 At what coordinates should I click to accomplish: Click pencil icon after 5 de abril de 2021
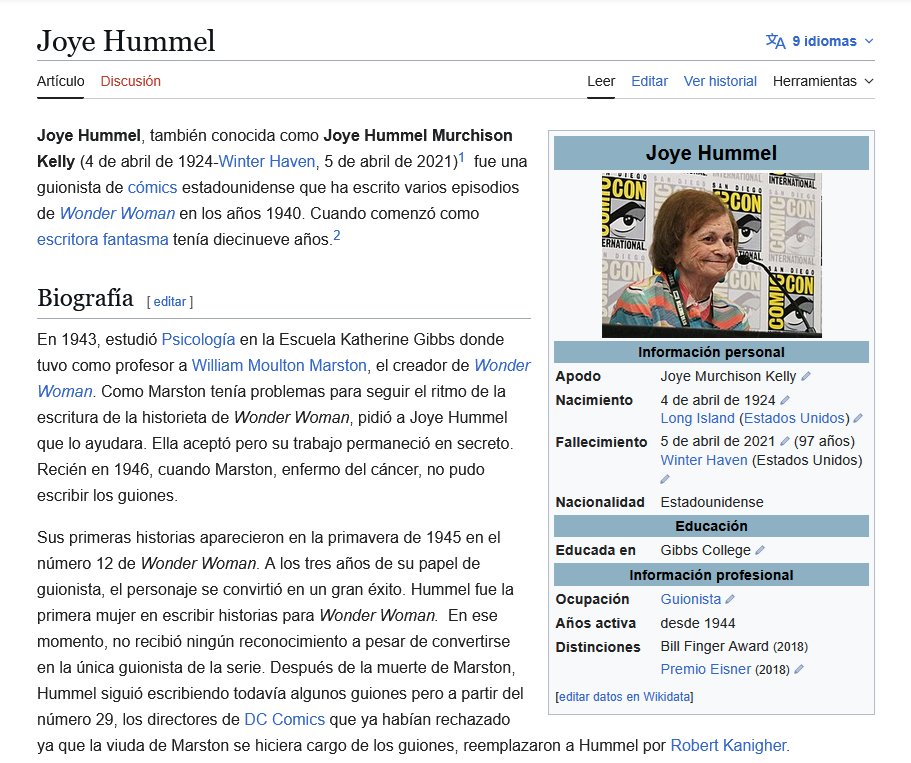784,442
